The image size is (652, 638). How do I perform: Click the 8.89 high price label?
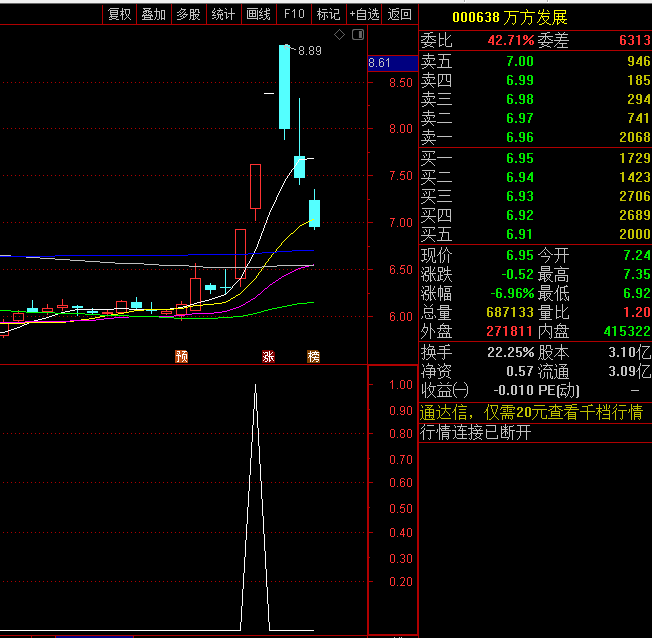310,51
